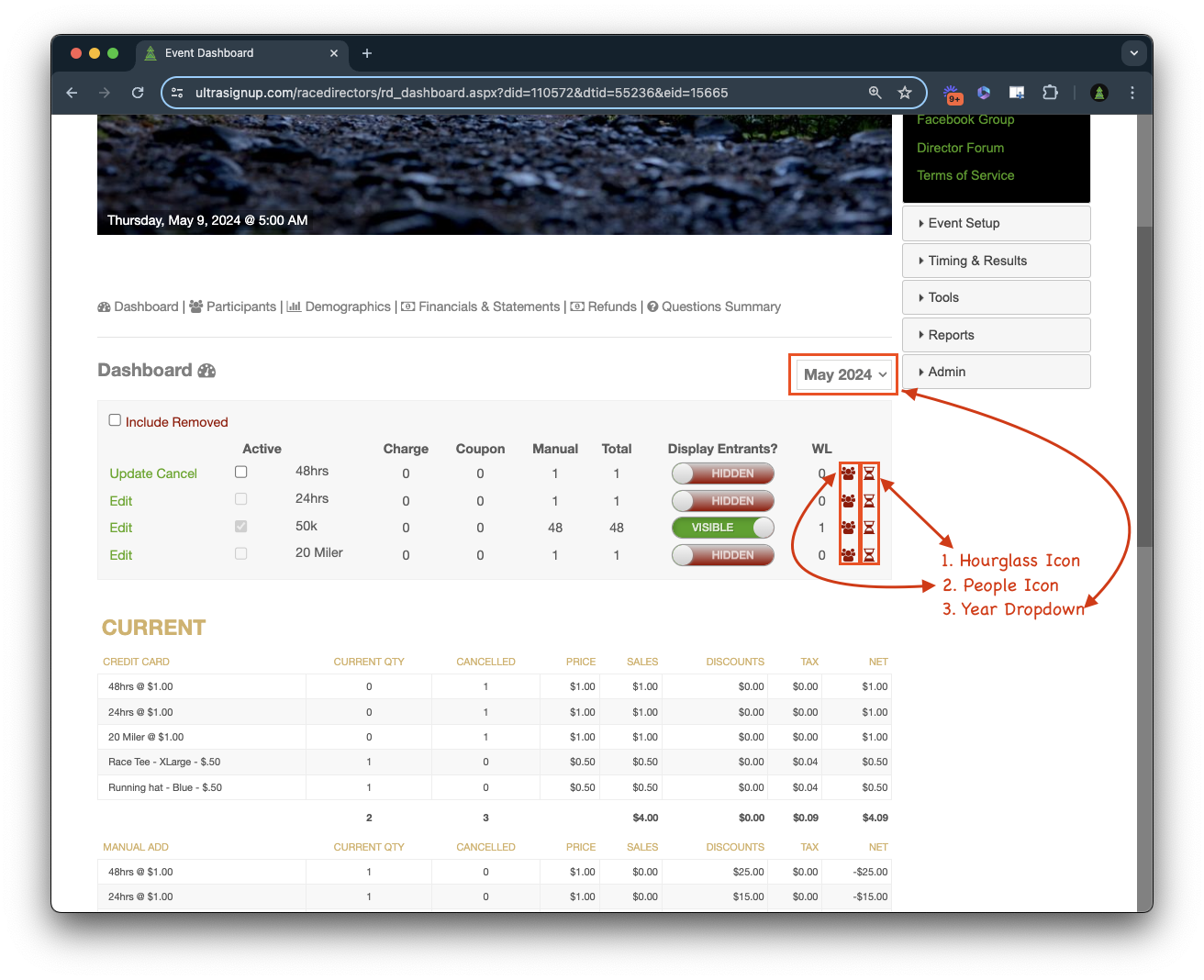Click the people icon in the 20 Miler row
Viewport: 1204px width, 980px height.
[x=848, y=555]
